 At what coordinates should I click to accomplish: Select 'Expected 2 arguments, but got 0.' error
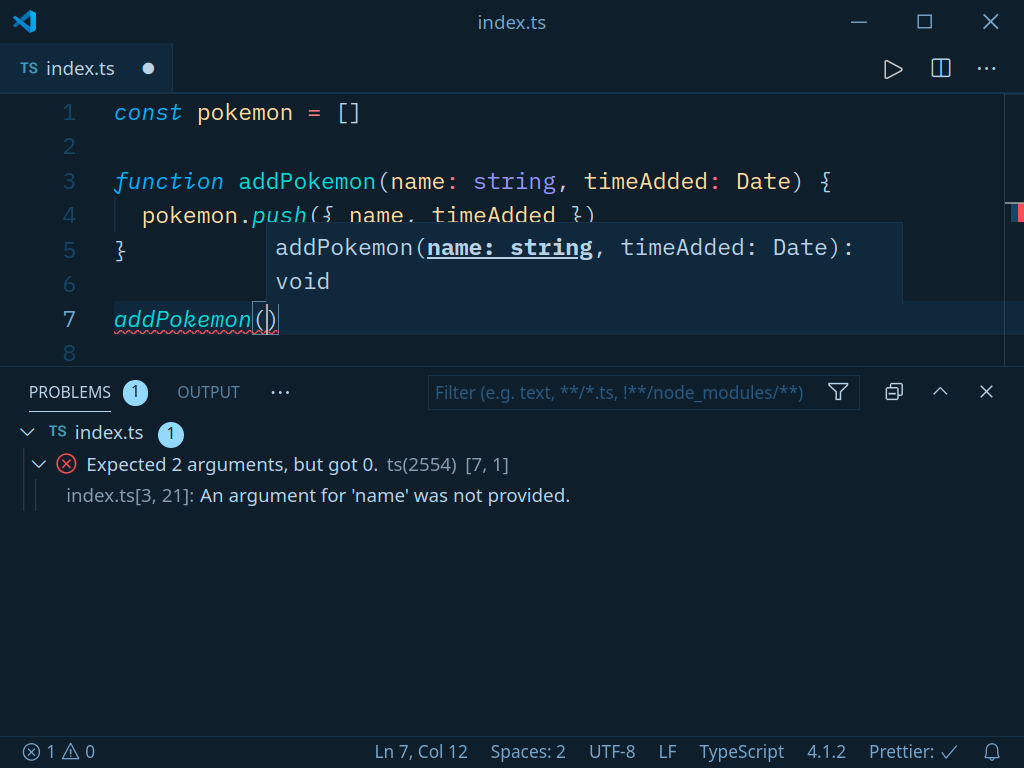[232, 464]
